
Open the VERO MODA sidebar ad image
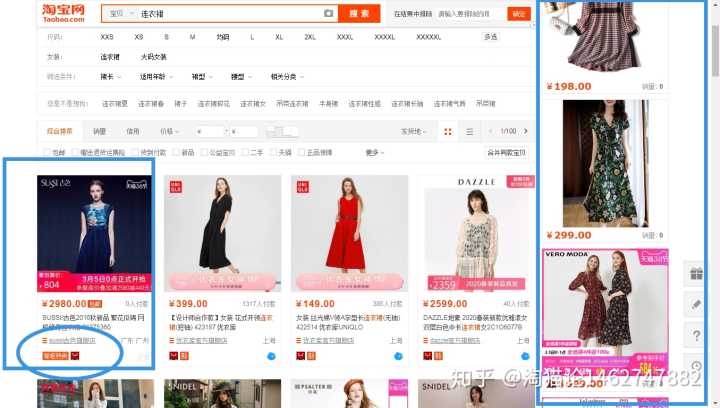[x=605, y=312]
